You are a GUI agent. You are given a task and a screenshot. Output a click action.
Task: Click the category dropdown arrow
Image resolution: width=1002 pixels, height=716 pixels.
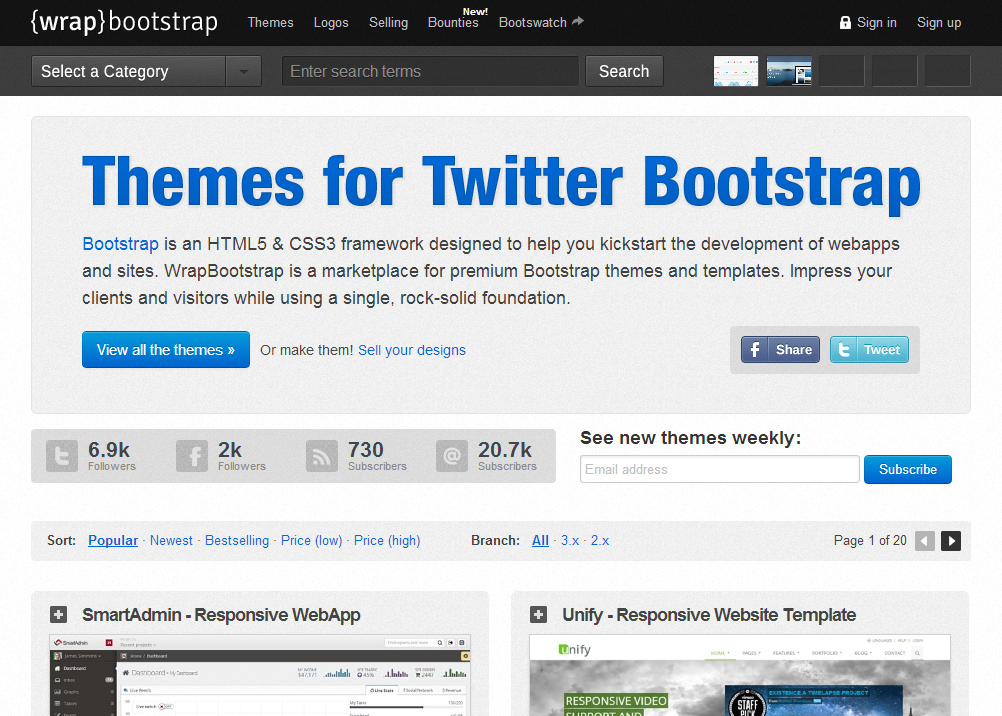tap(243, 71)
